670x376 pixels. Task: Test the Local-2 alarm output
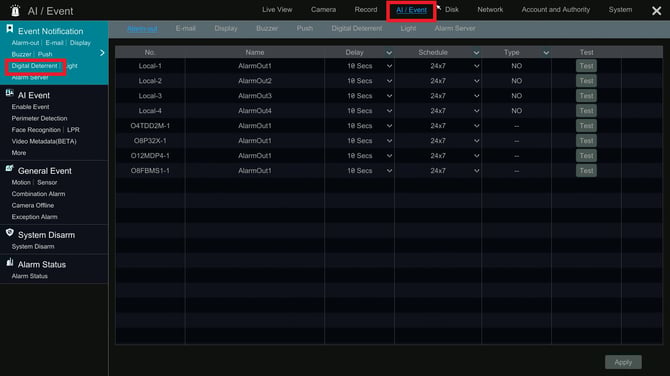586,81
